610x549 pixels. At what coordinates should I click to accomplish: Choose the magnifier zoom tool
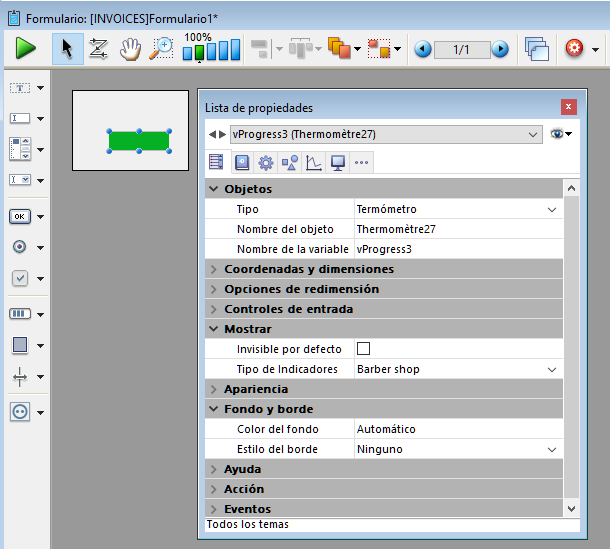click(160, 48)
